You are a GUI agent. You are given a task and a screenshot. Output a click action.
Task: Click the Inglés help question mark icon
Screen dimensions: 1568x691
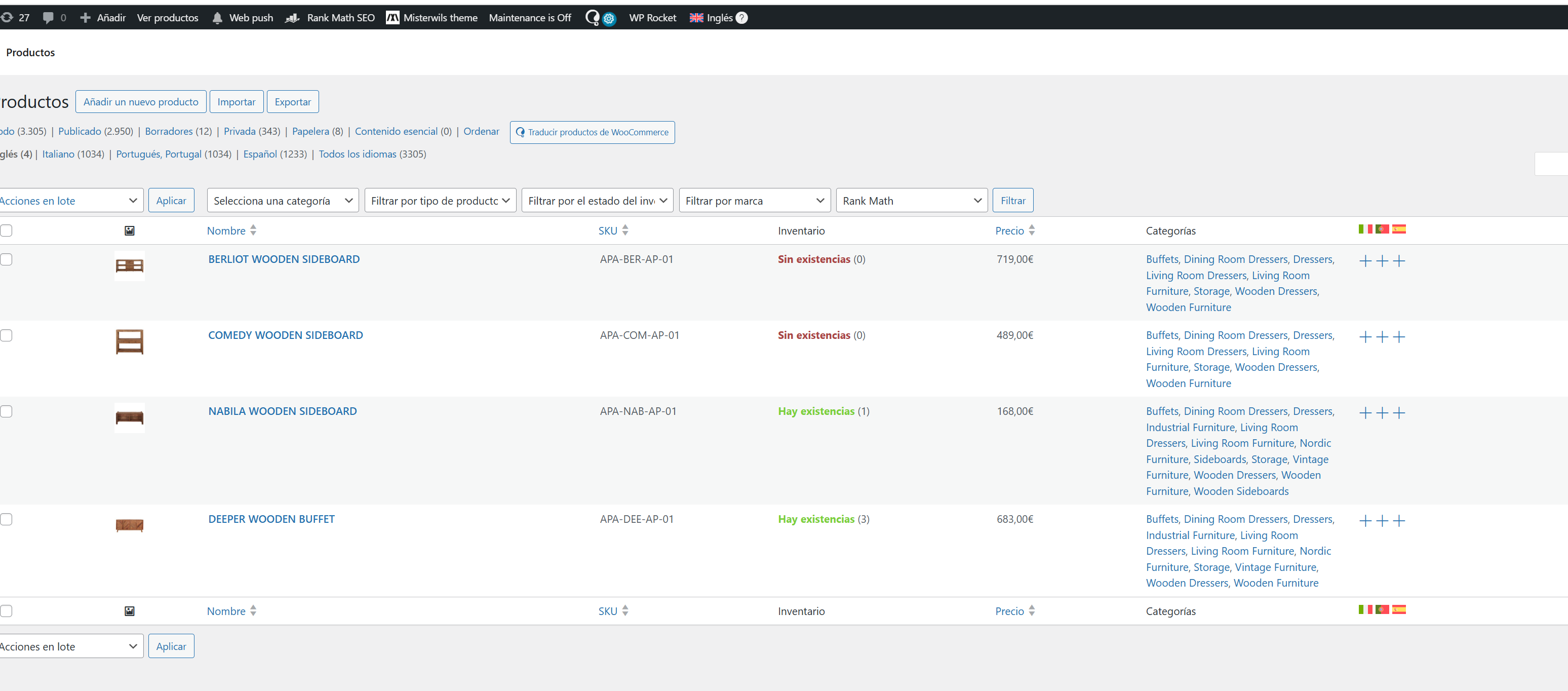[741, 18]
